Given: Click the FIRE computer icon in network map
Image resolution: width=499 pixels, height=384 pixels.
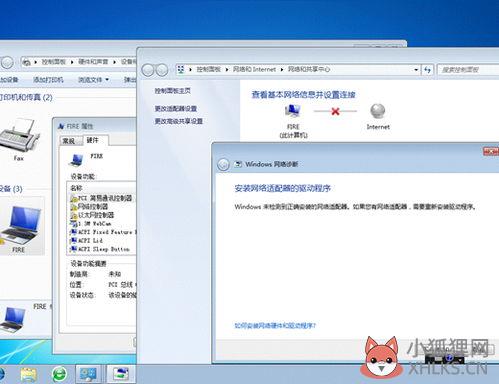Looking at the screenshot, I should (293, 111).
